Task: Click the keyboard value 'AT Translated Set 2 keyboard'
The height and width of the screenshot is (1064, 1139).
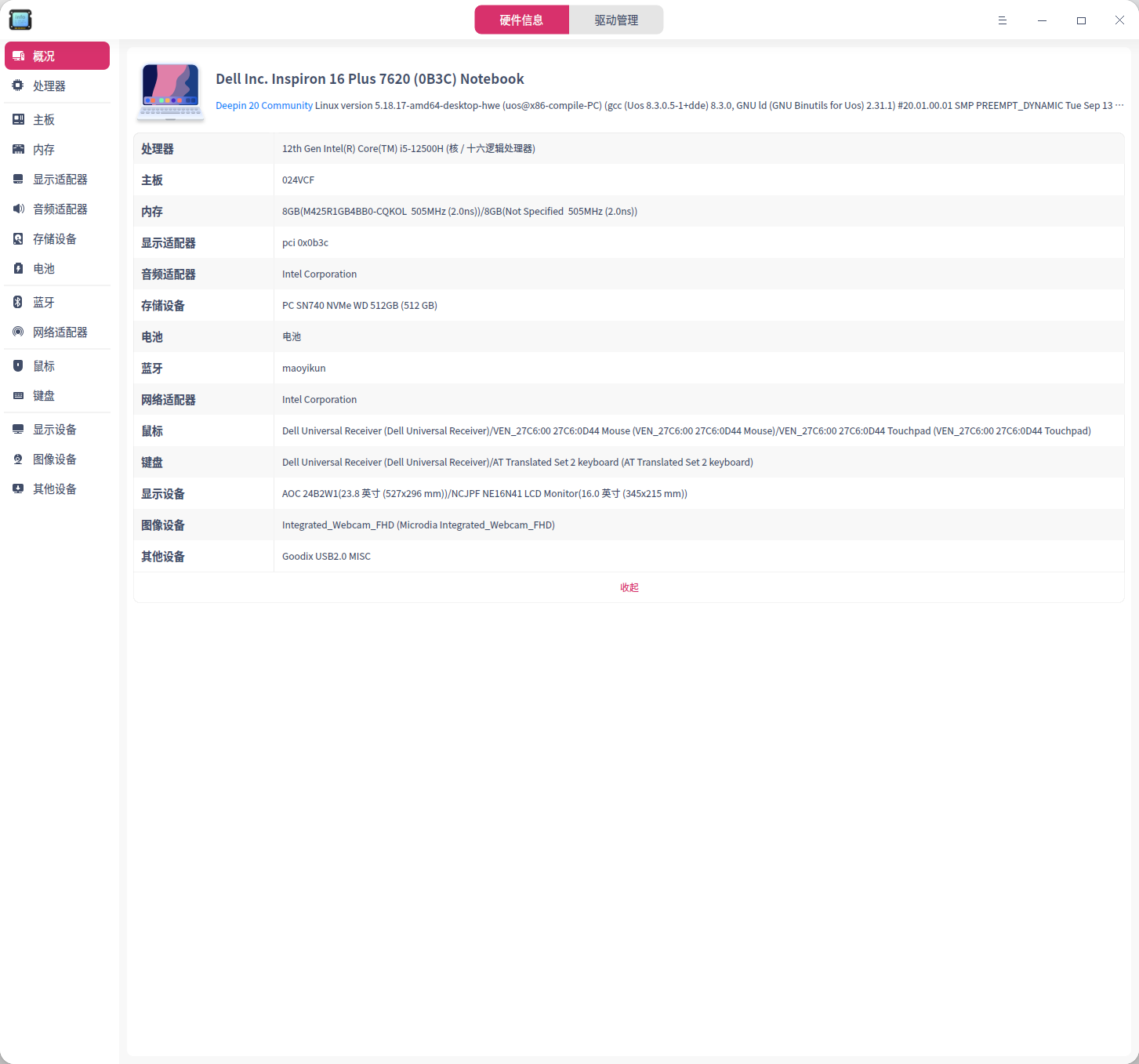Action: [556, 463]
